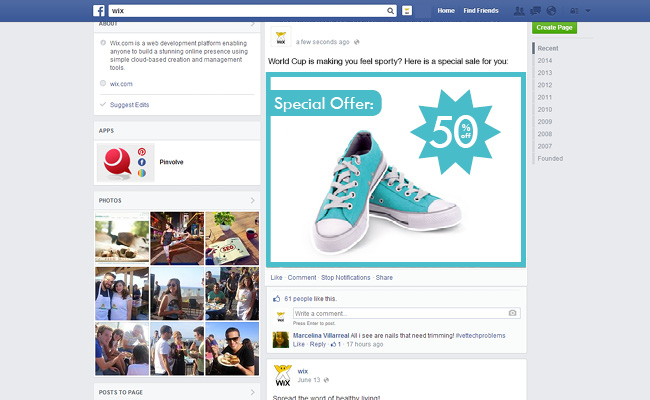Open privacy shortcuts lock icon

click(574, 11)
